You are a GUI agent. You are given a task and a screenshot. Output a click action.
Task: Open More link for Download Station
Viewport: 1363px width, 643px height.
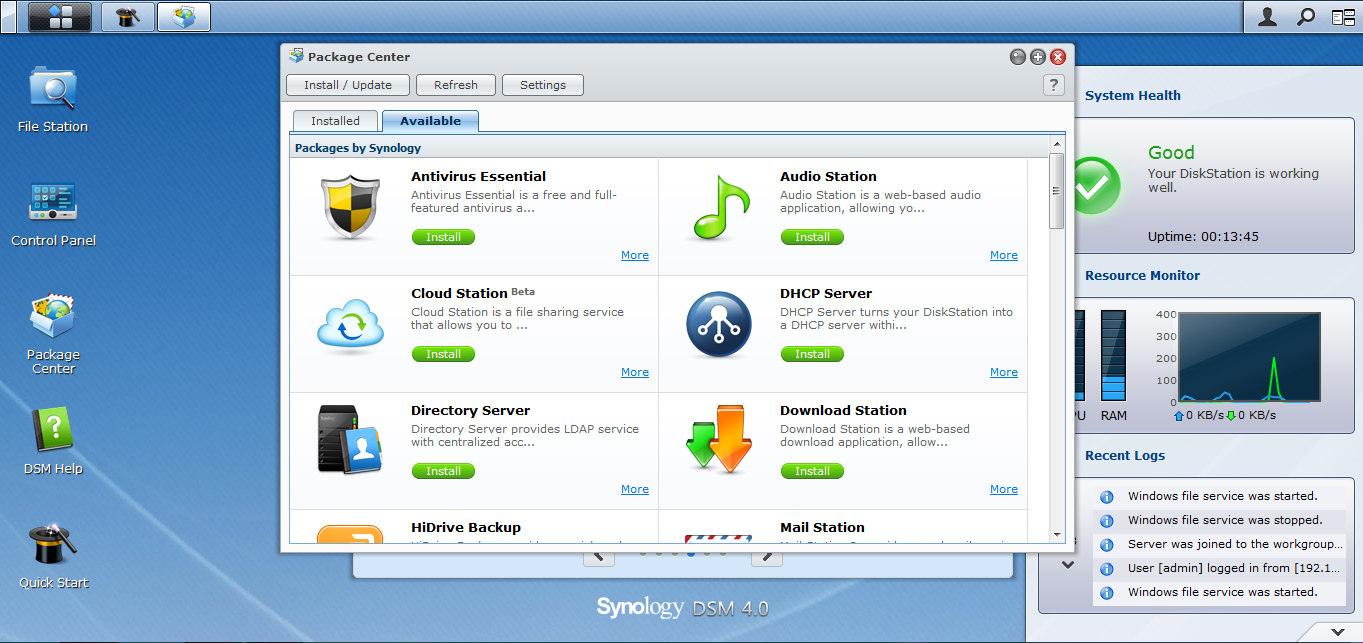point(1004,489)
